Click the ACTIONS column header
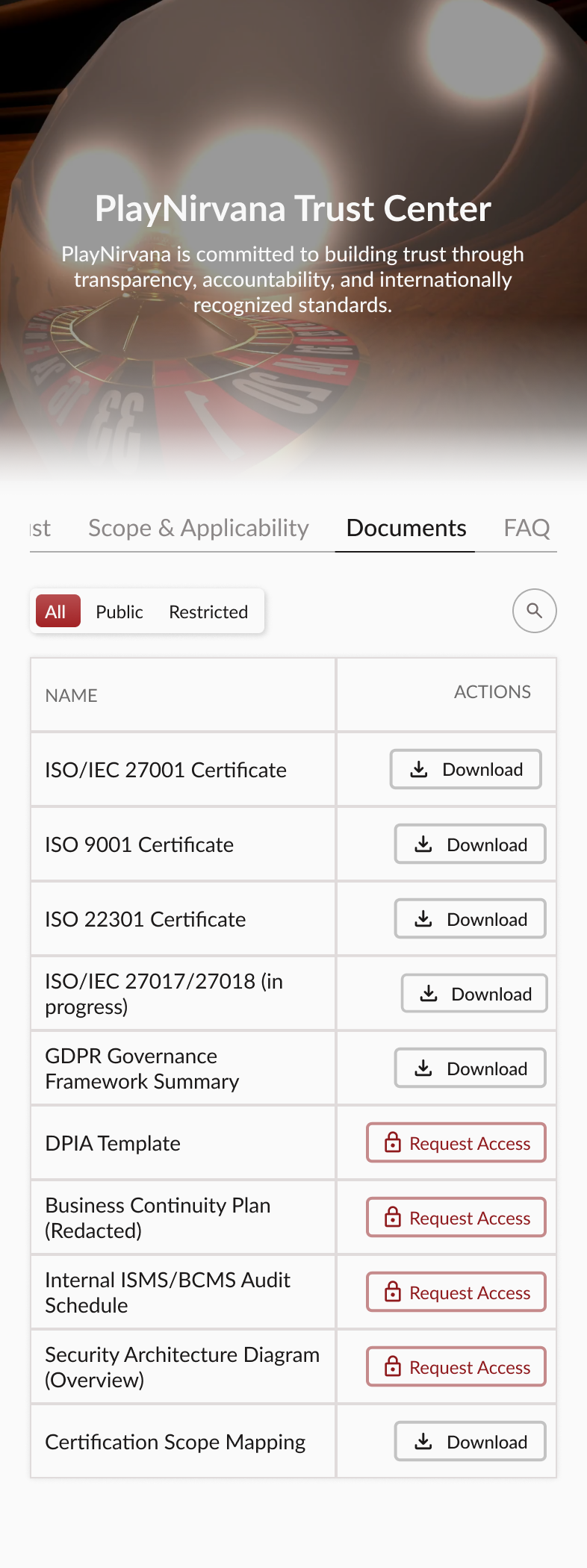The height and width of the screenshot is (1568, 587). click(492, 692)
